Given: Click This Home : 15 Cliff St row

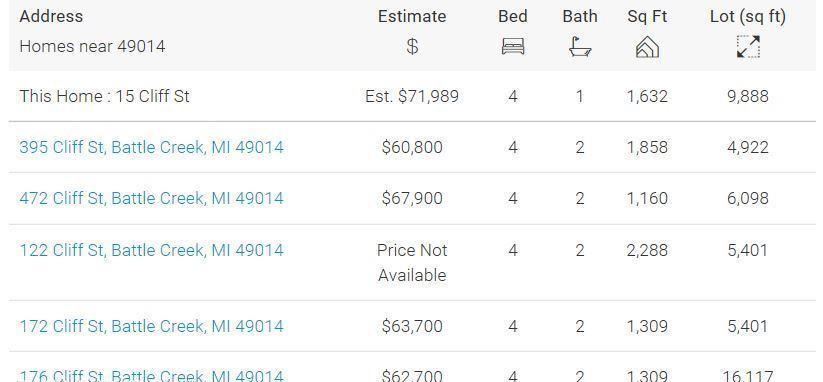Looking at the screenshot, I should (412, 97).
